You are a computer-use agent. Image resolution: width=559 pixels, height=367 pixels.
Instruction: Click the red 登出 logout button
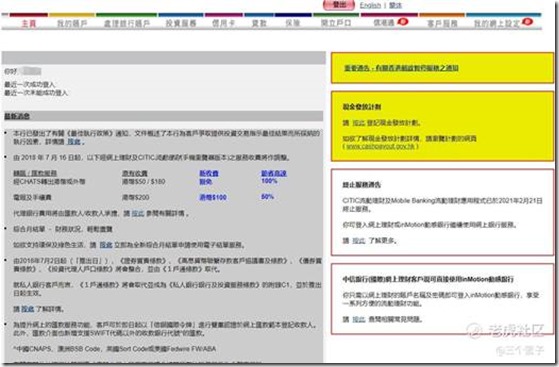pyautogui.click(x=339, y=5)
